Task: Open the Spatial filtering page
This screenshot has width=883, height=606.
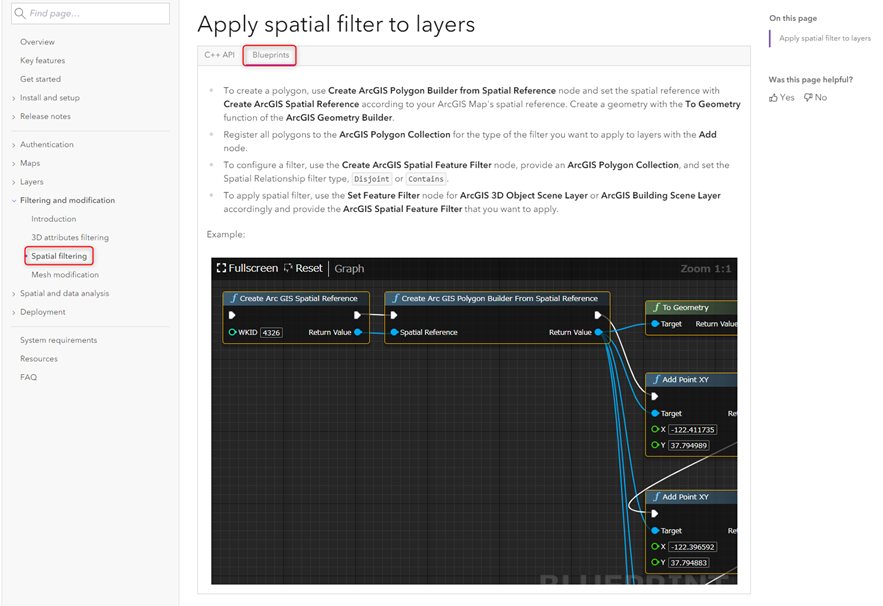Action: coord(58,255)
